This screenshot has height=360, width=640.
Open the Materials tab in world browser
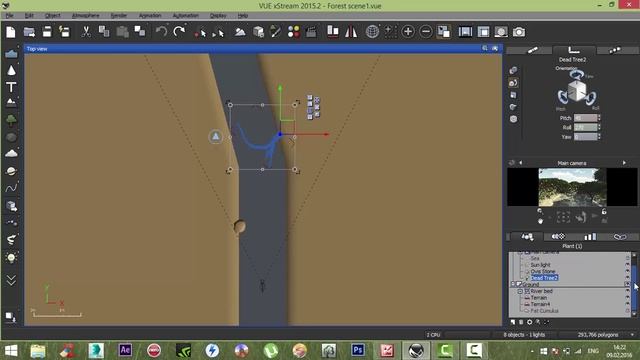pyautogui.click(x=558, y=236)
